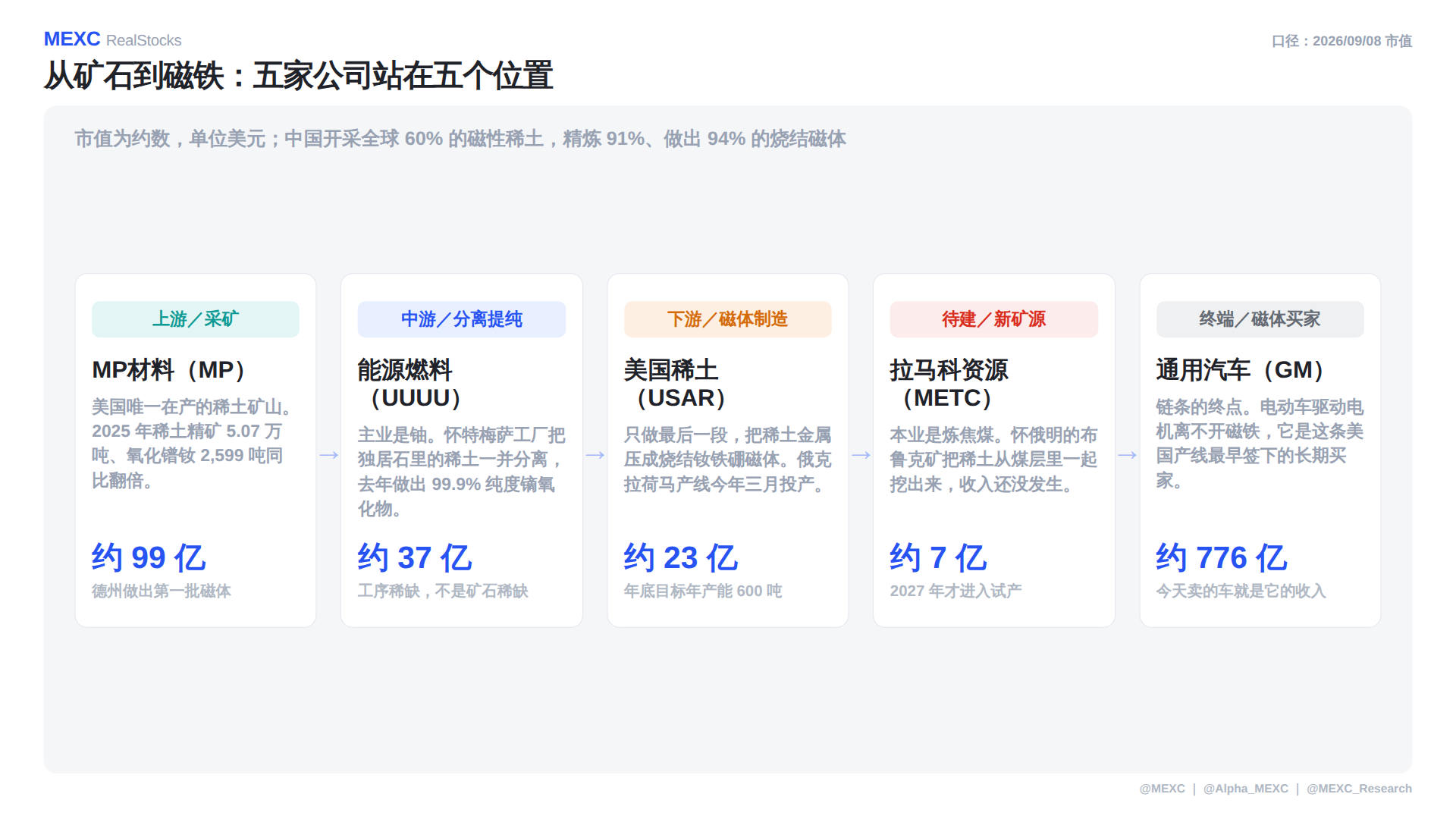1456x819 pixels.
Task: Select the 下游／磁体制造 orange tag
Action: (728, 319)
